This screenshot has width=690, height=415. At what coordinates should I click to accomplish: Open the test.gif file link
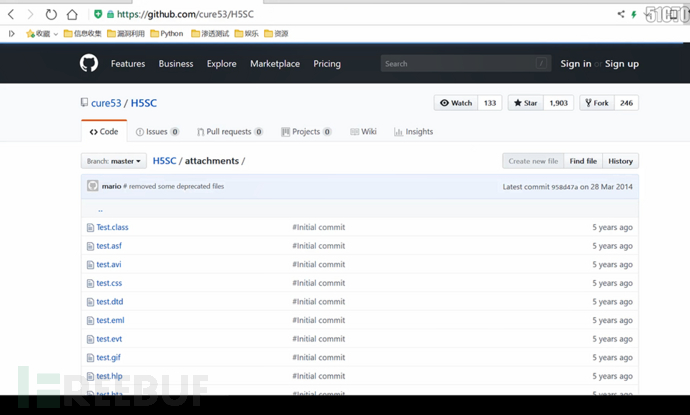click(x=109, y=358)
